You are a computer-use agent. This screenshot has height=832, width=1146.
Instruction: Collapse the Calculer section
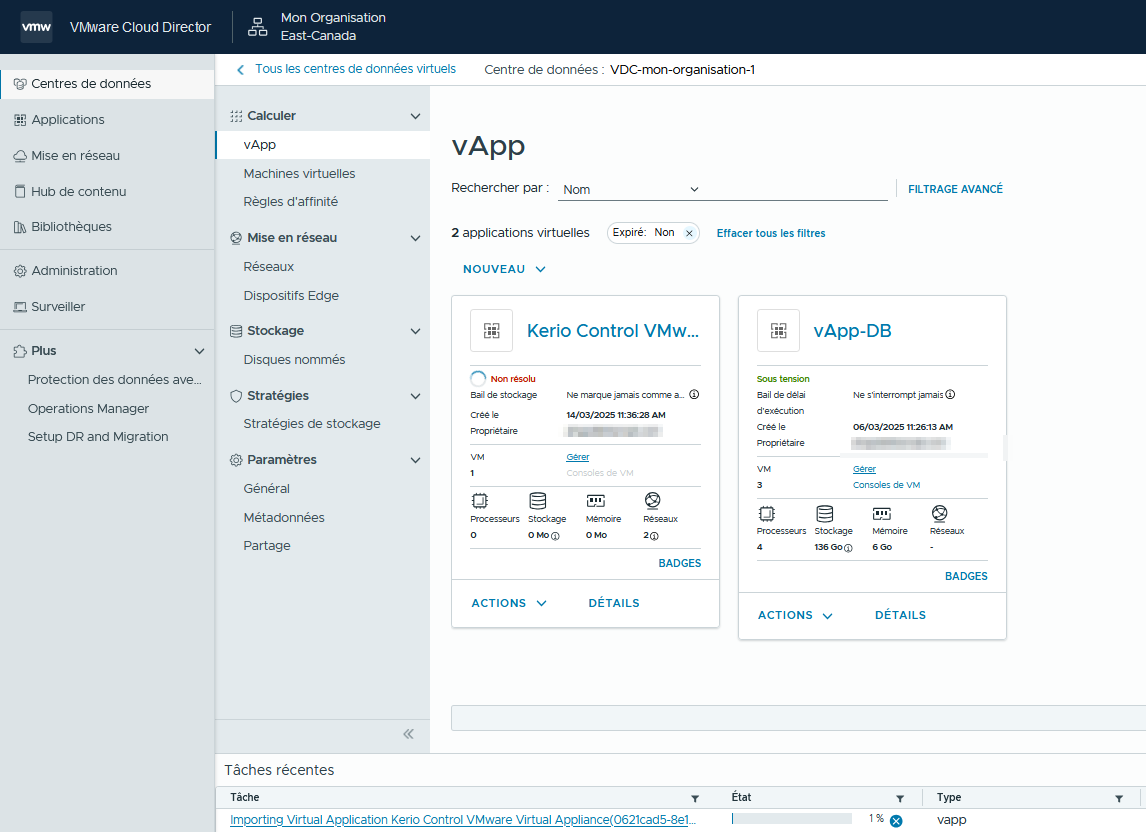415,116
